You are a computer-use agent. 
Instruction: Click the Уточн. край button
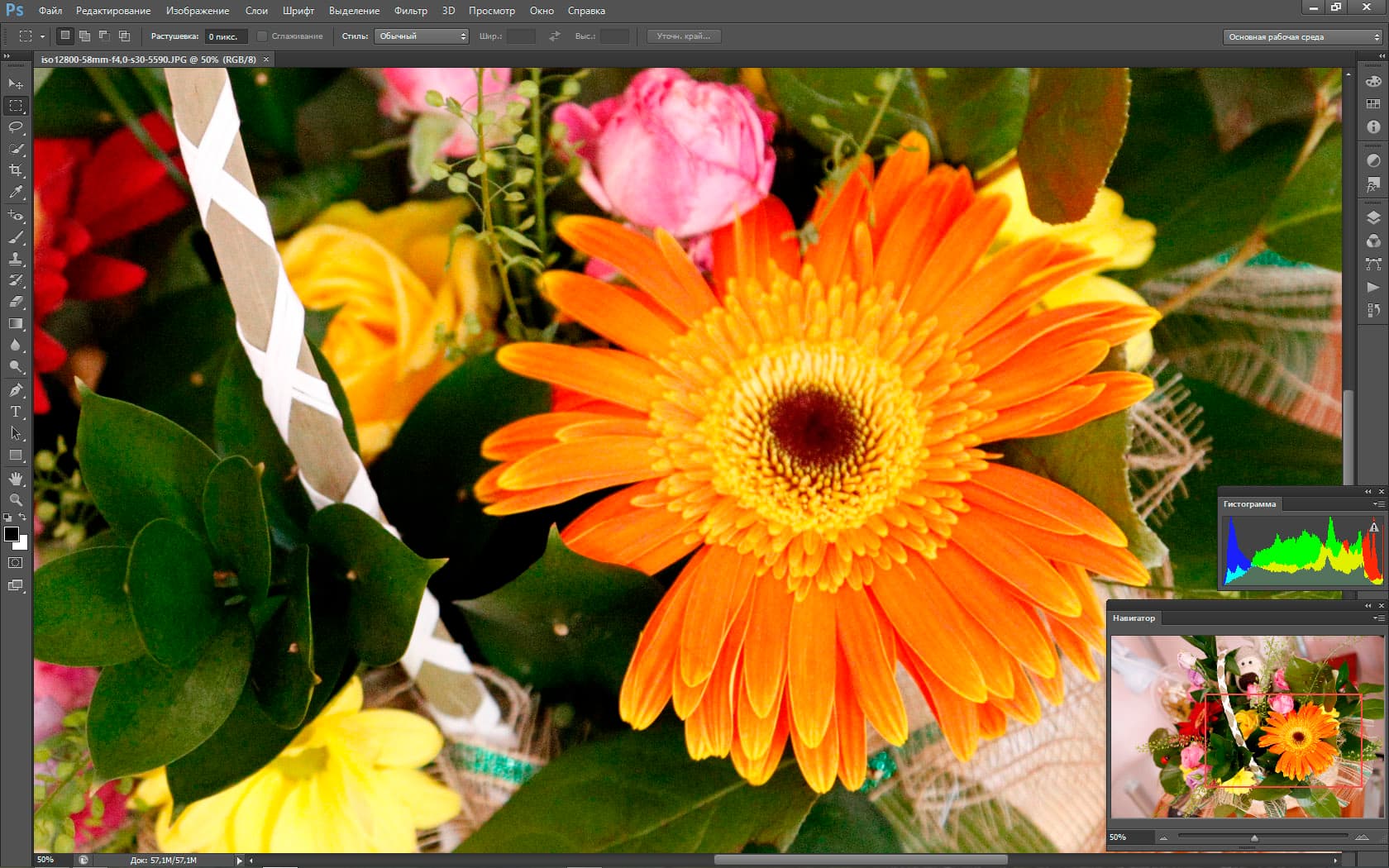pyautogui.click(x=683, y=36)
